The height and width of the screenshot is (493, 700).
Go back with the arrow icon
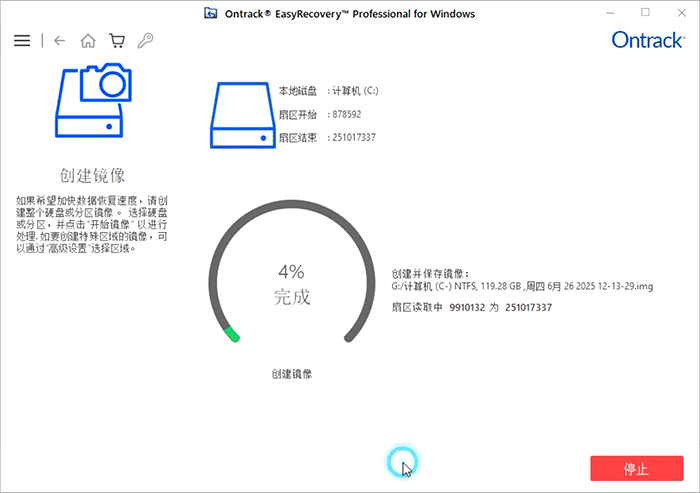click(59, 41)
